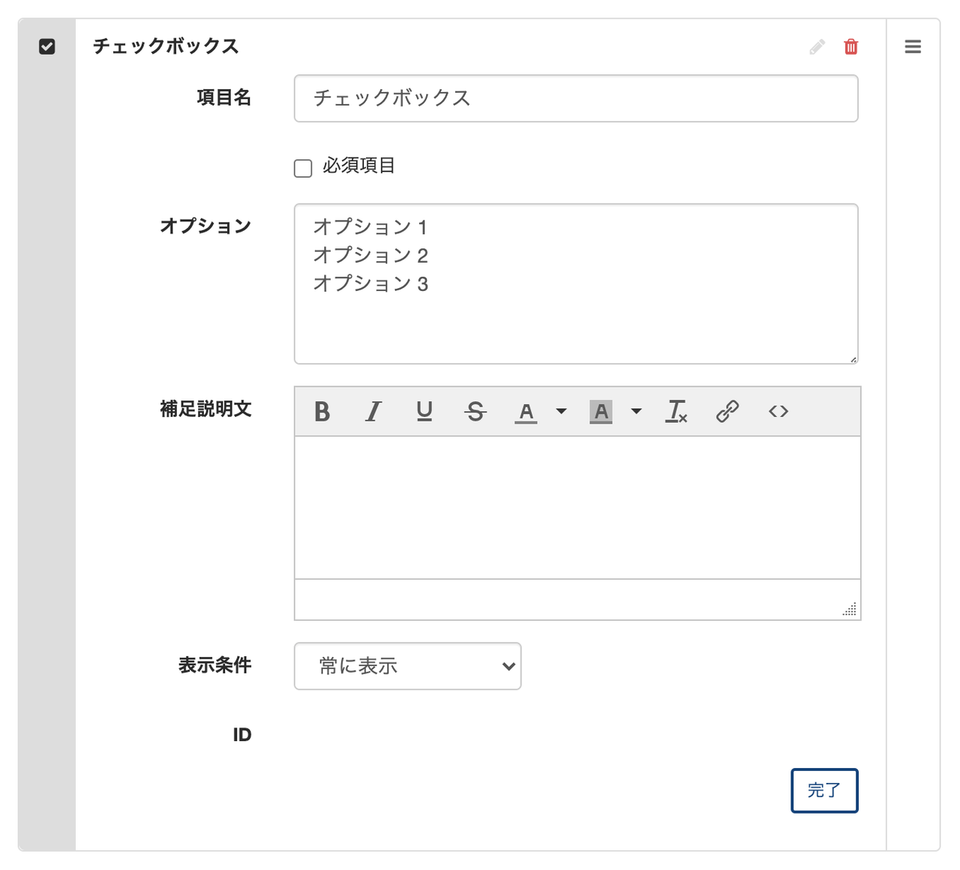This screenshot has height=870, width=960.
Task: Toggle Italic text formatting
Action: (373, 411)
